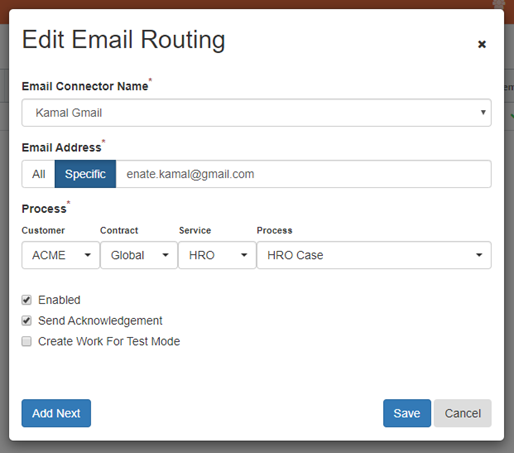This screenshot has width=514, height=453.
Task: Click the Kamal Gmail dropdown arrow
Action: [x=483, y=112]
